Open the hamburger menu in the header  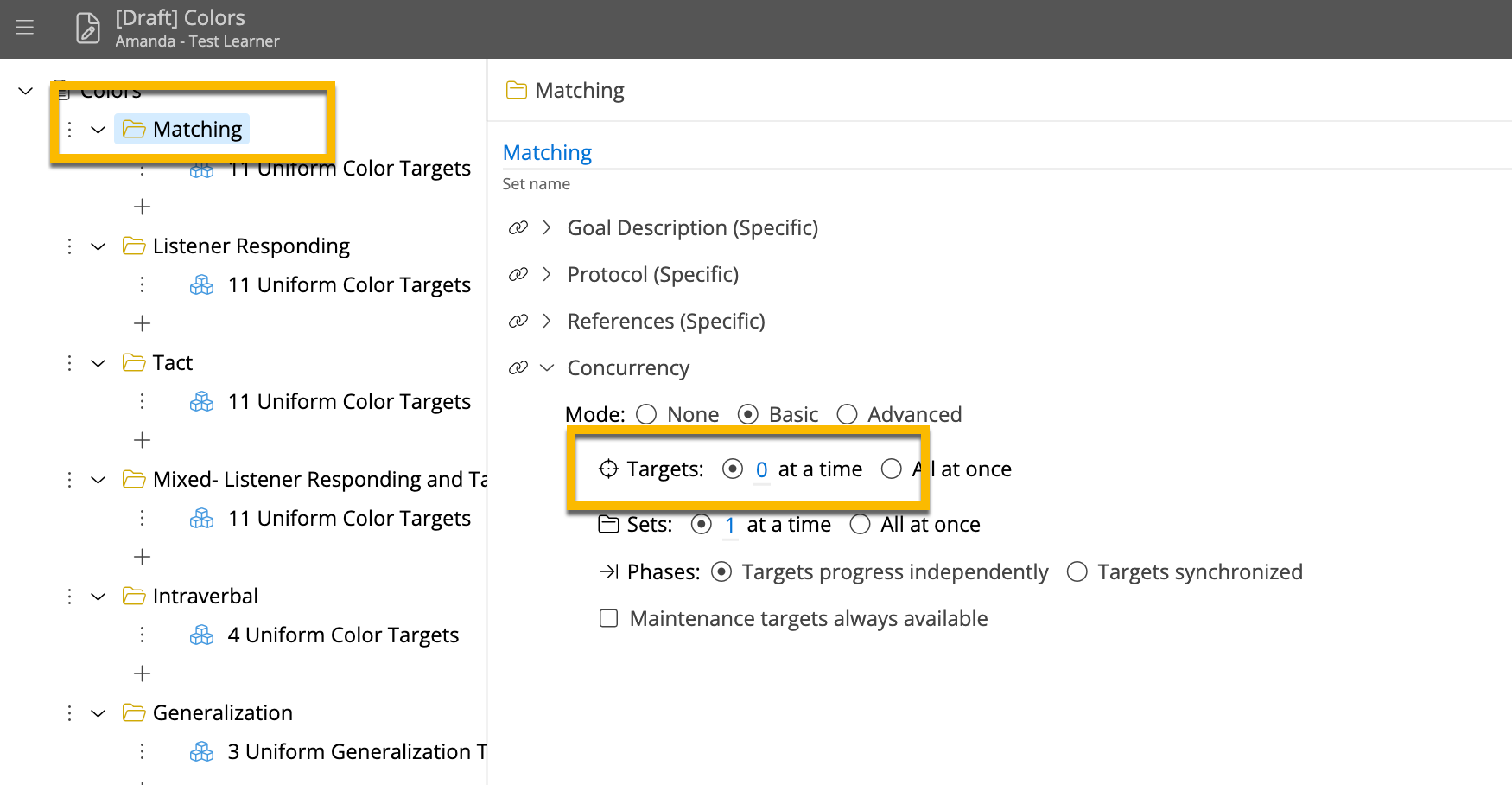(25, 28)
